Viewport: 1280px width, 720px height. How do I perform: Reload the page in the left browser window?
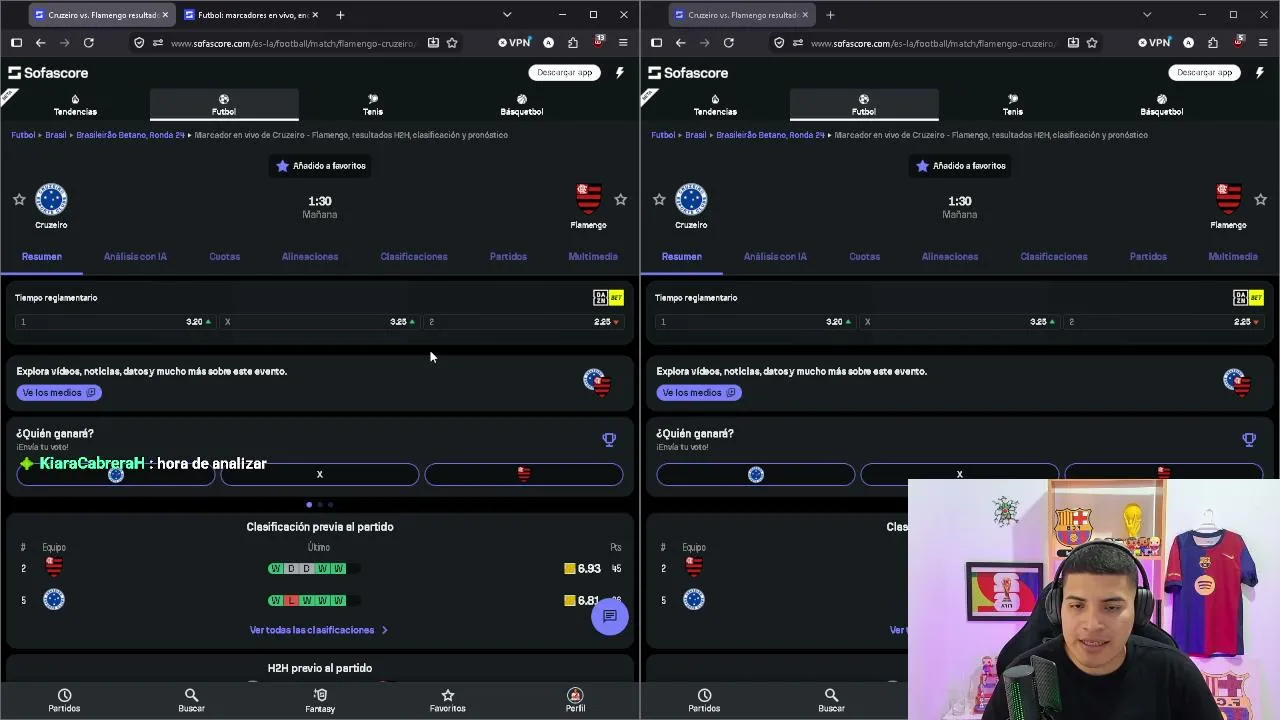89,43
